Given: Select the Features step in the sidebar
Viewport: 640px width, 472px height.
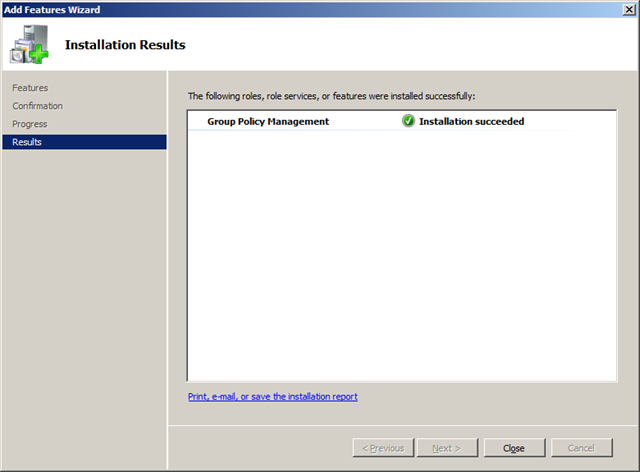Looking at the screenshot, I should tap(30, 88).
